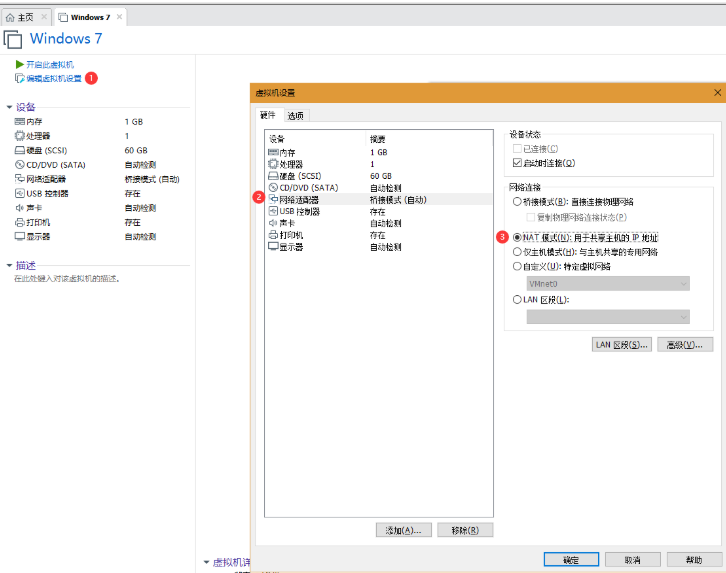This screenshot has height=573, width=726.
Task: Click the 确定 button
Action: [571, 560]
